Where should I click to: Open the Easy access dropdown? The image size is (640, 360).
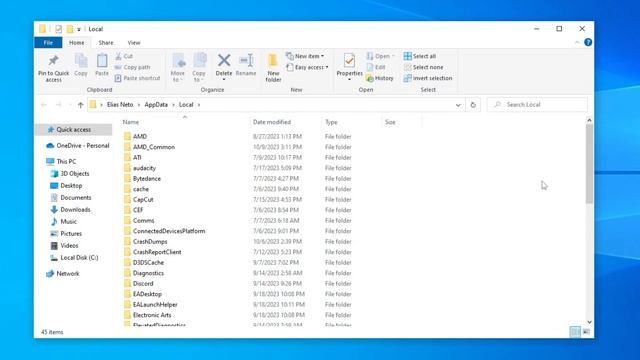[307, 67]
